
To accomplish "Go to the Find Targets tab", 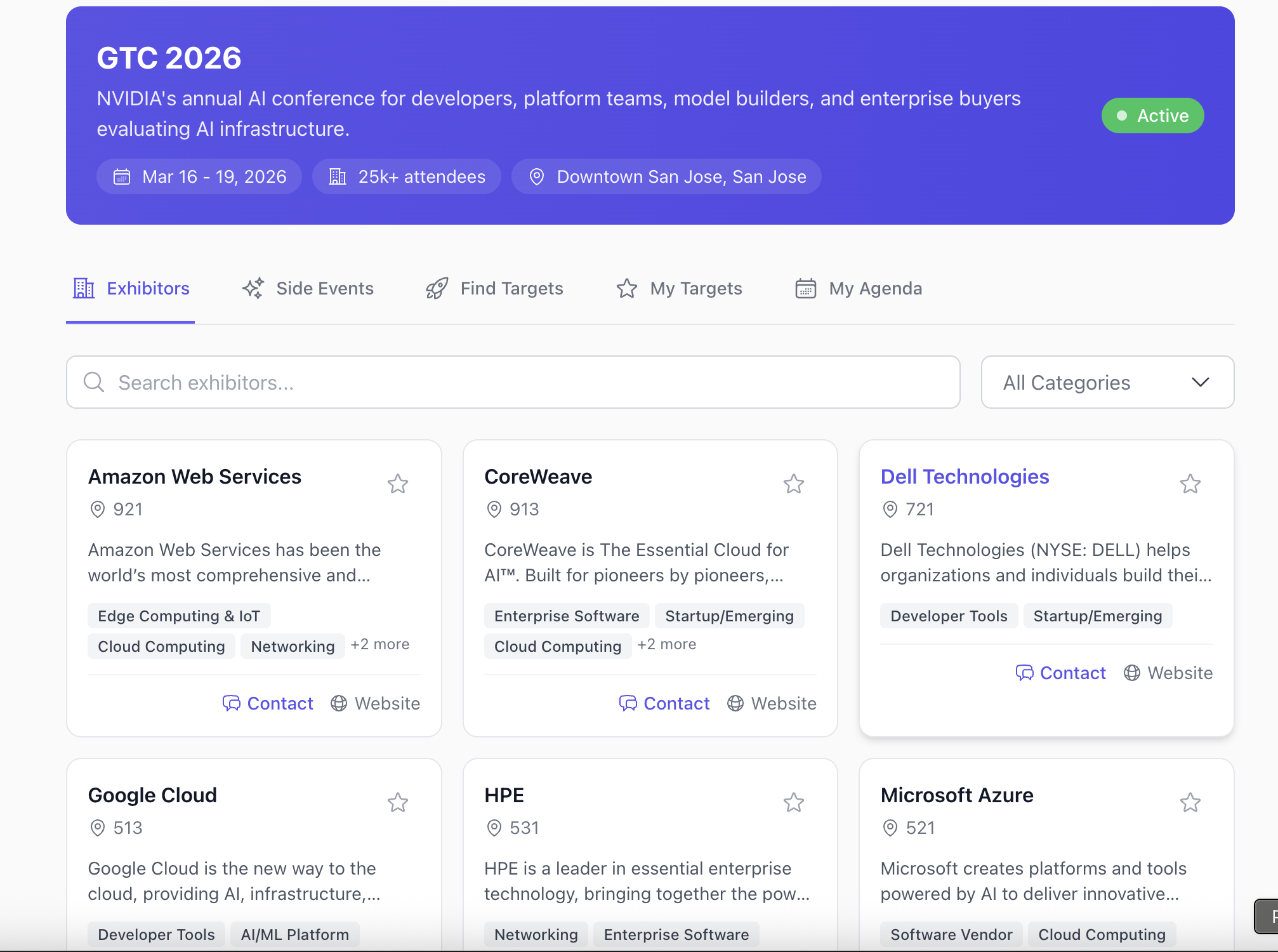I will point(495,289).
